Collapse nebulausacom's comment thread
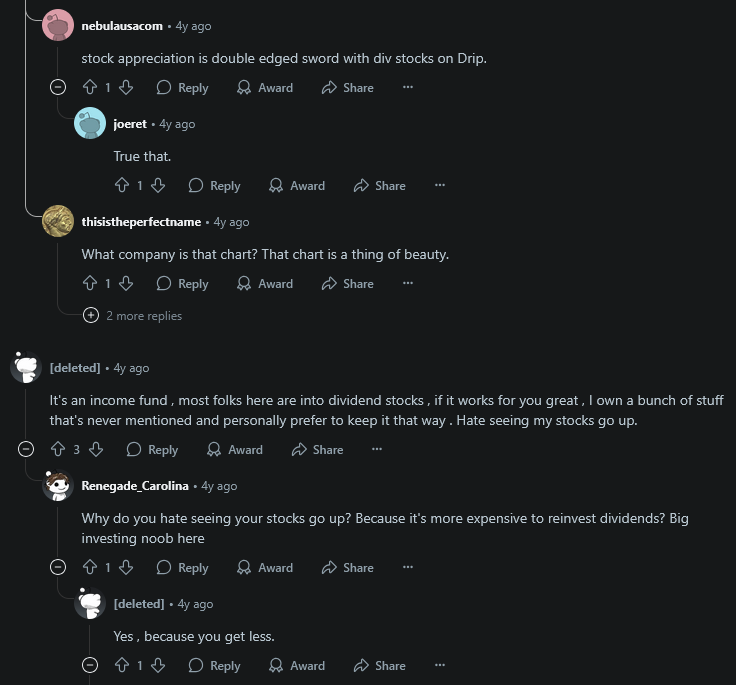The width and height of the screenshot is (736, 685). (58, 87)
